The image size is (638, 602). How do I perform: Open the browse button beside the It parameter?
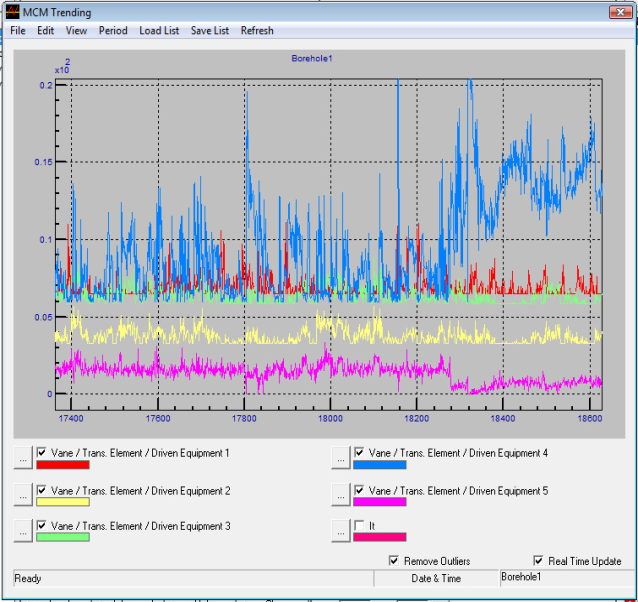(341, 531)
